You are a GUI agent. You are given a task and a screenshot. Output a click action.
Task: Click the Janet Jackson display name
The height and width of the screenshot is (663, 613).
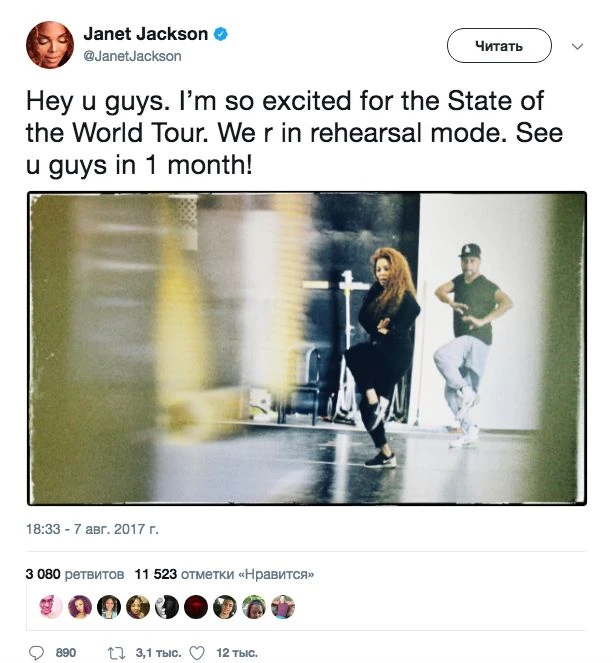point(145,35)
